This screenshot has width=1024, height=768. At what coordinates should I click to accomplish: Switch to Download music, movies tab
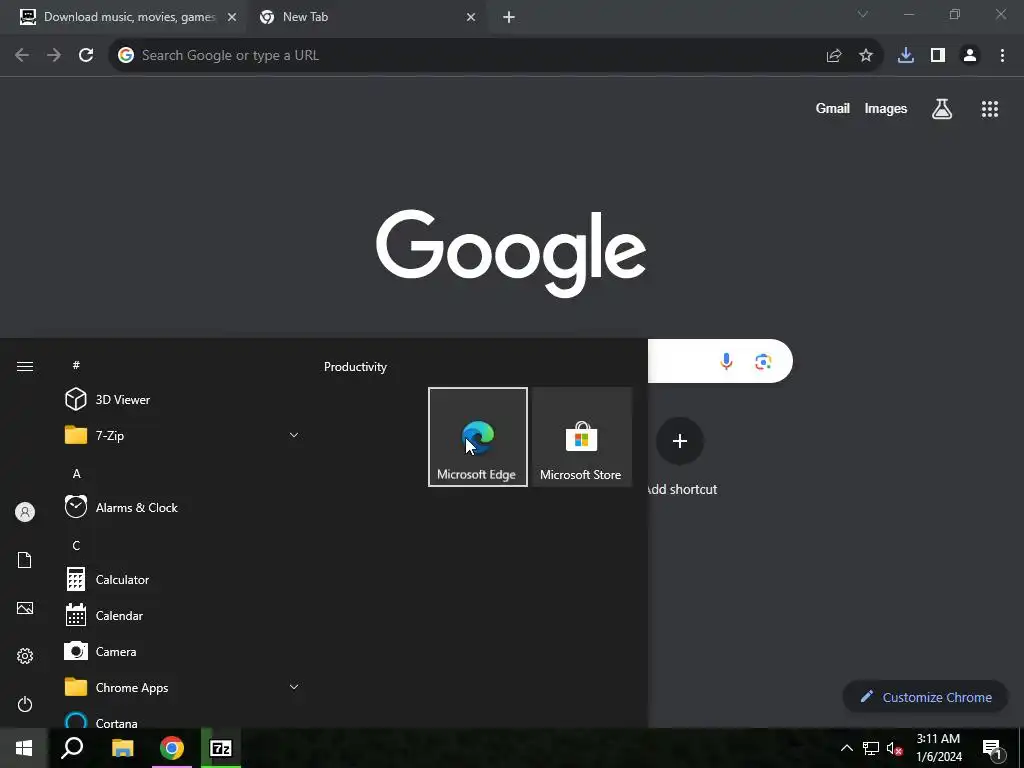(124, 17)
